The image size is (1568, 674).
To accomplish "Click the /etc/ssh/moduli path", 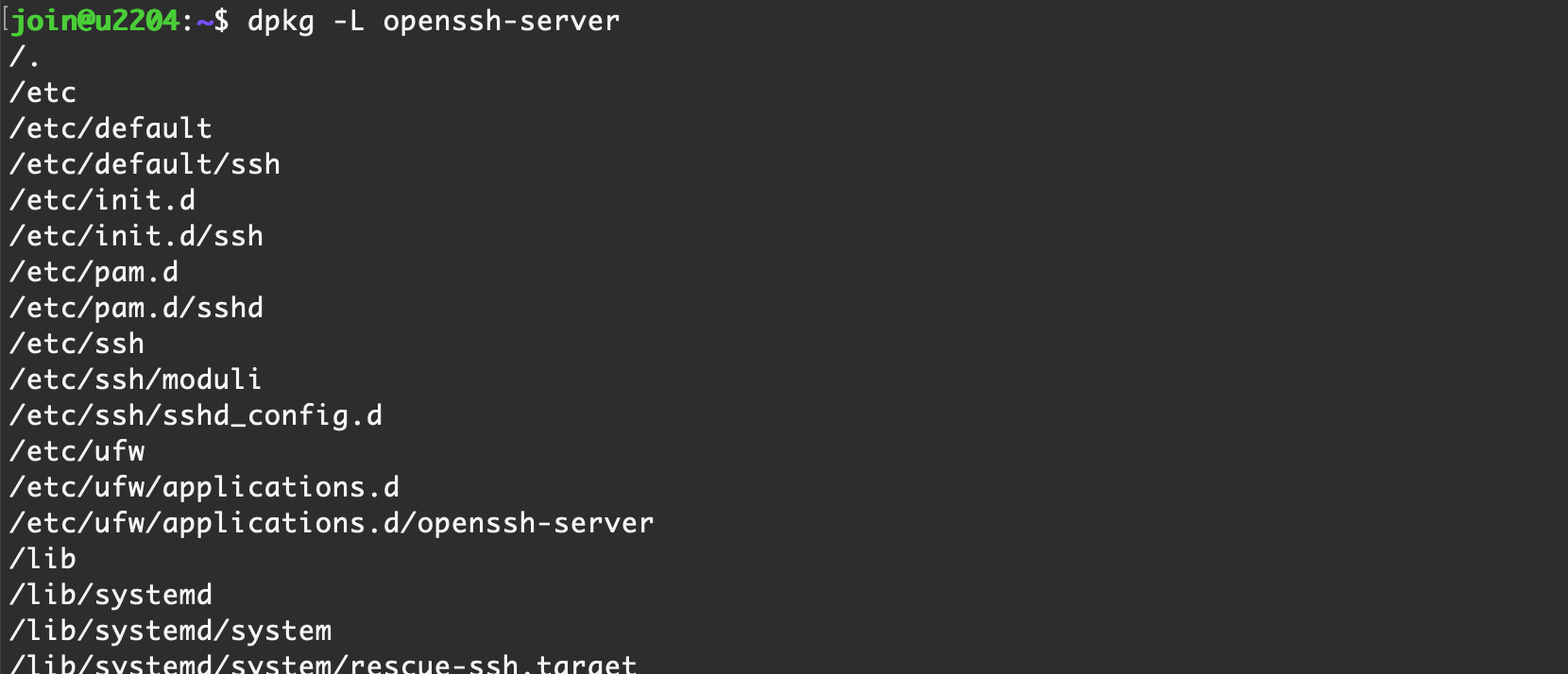I will click(x=135, y=379).
